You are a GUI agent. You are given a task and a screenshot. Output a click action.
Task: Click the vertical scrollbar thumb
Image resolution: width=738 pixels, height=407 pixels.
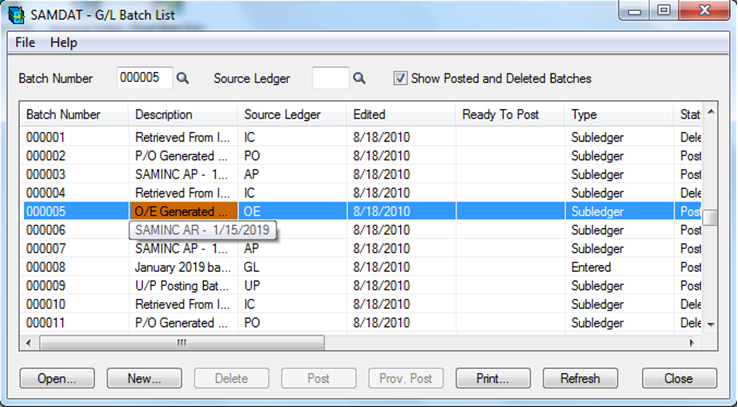(x=711, y=218)
